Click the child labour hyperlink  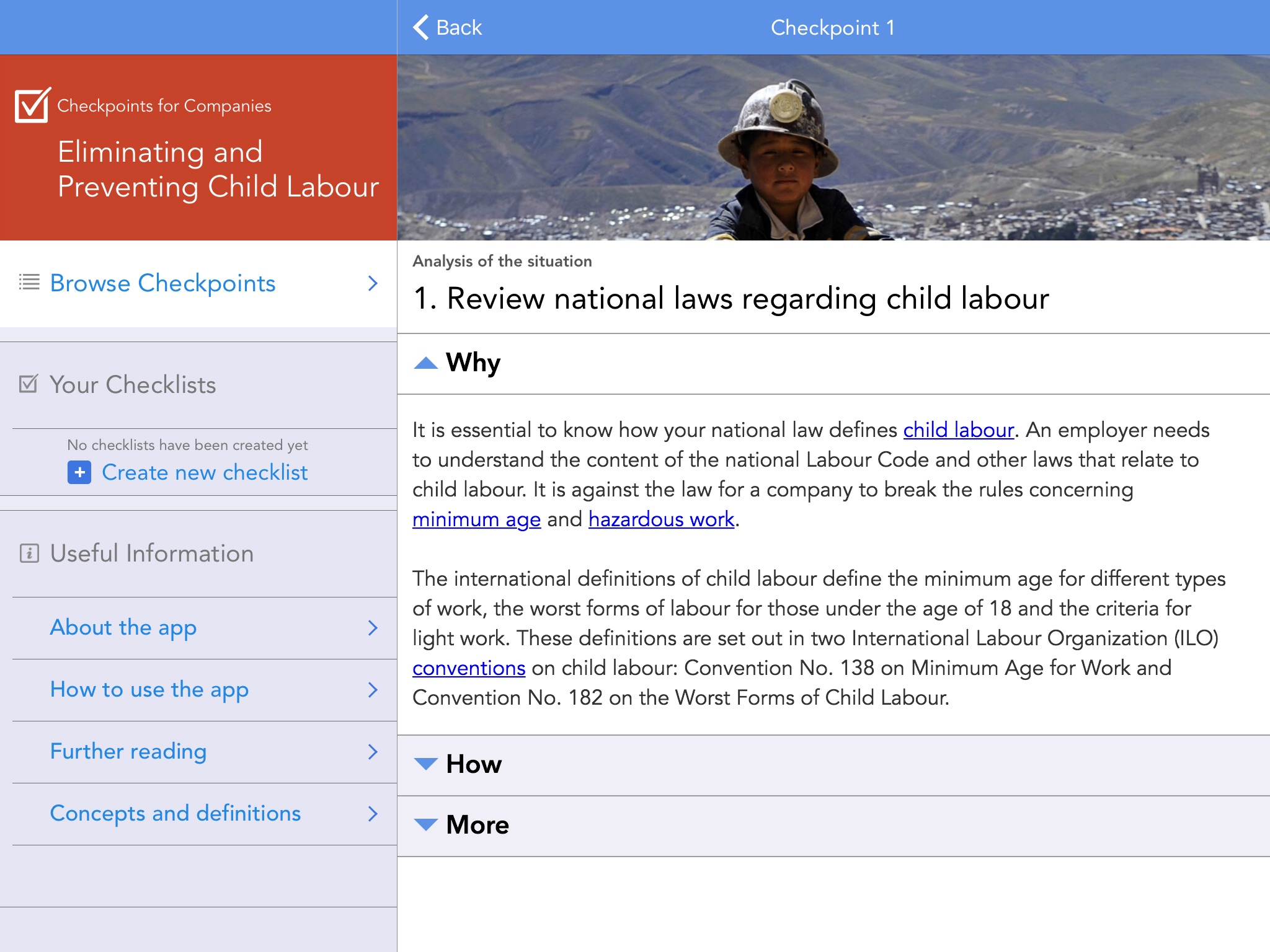pyautogui.click(x=958, y=430)
